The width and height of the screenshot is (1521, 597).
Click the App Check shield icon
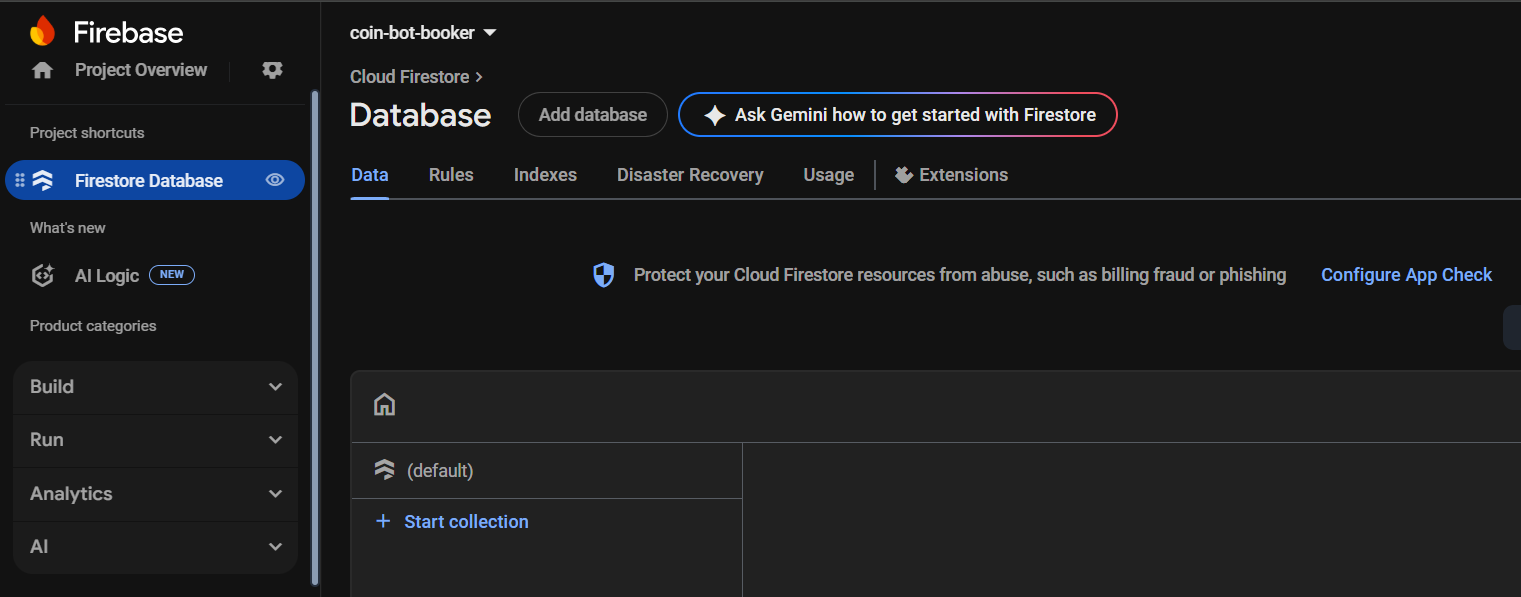pos(604,275)
